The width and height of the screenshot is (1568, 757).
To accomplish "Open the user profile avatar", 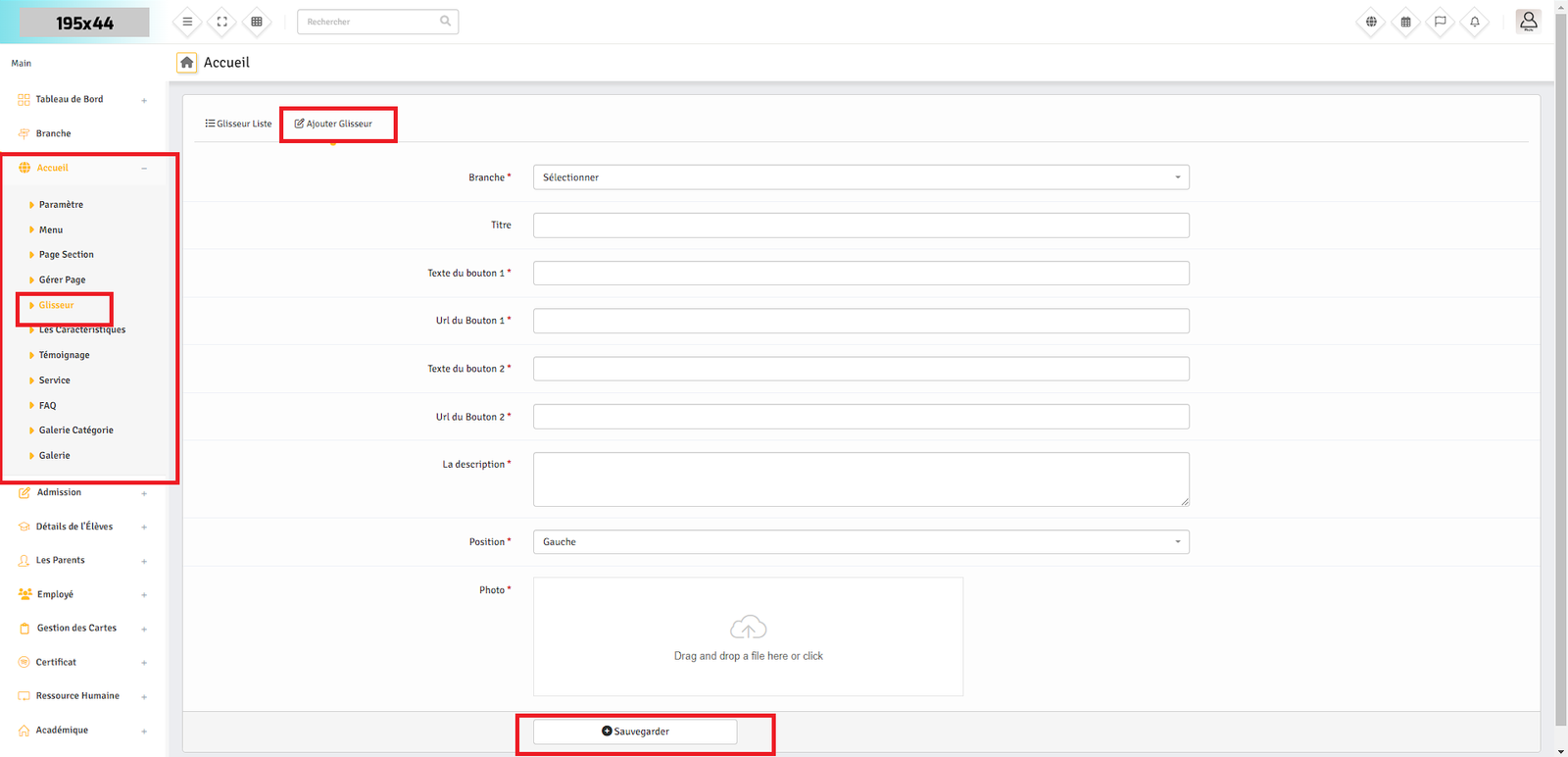I will (1528, 22).
